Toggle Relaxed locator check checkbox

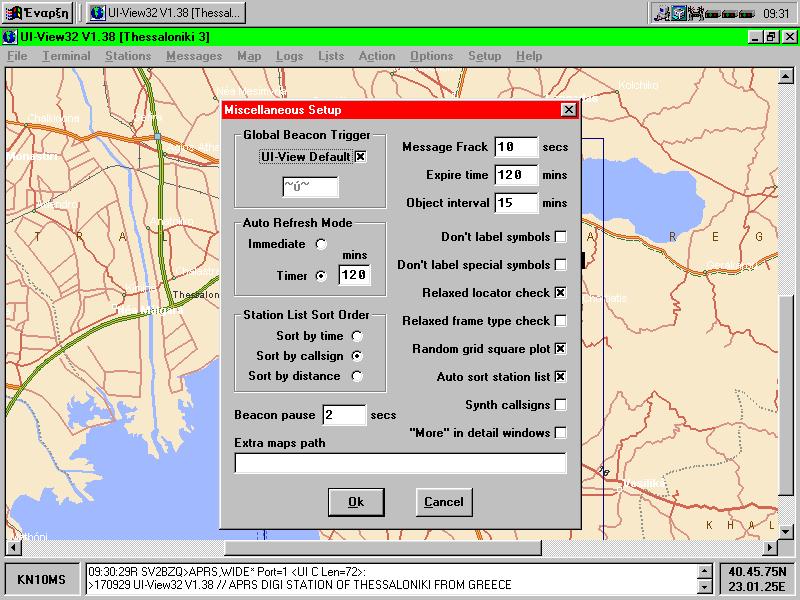pos(560,293)
